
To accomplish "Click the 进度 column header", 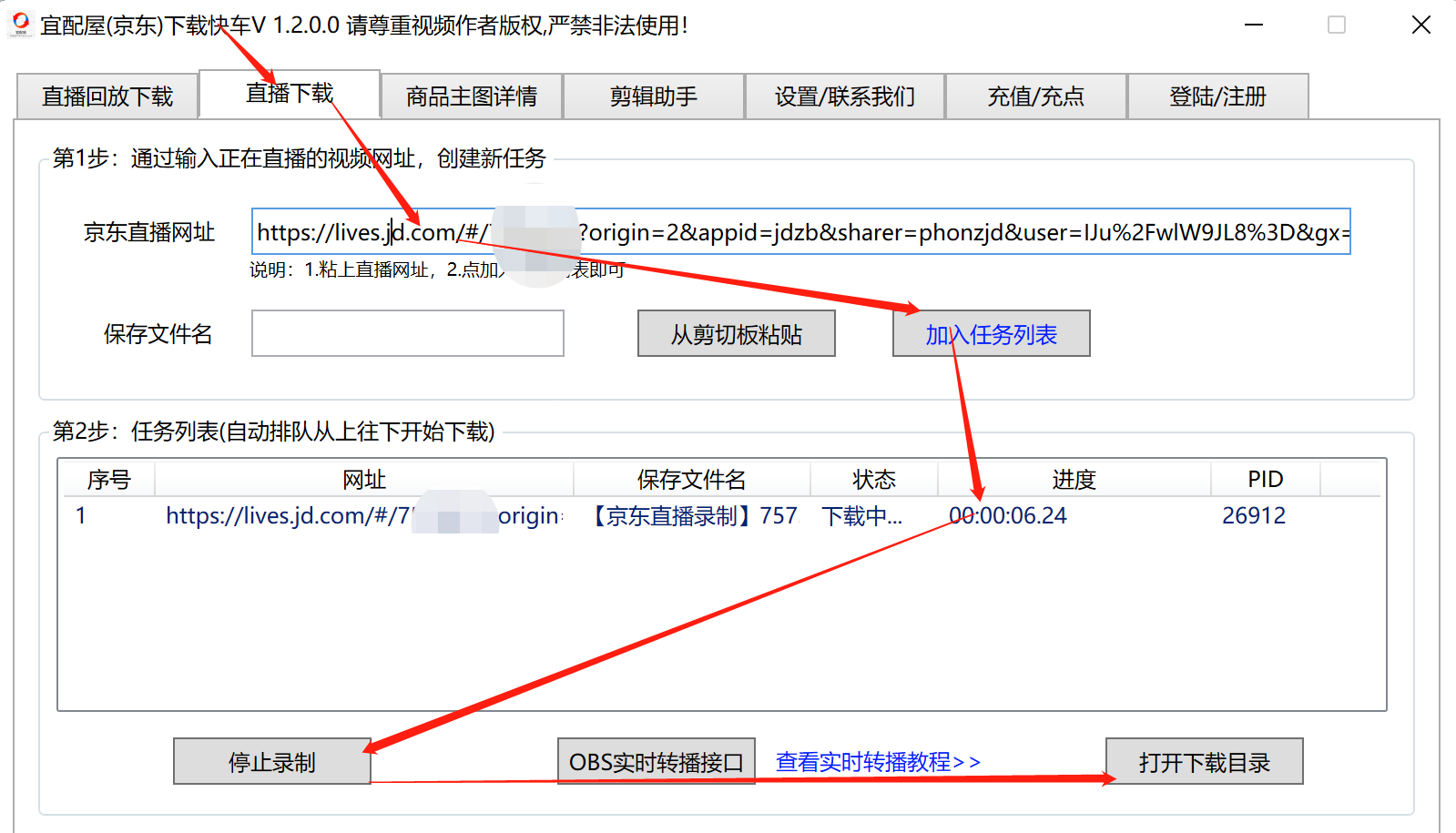I will click(x=1074, y=480).
